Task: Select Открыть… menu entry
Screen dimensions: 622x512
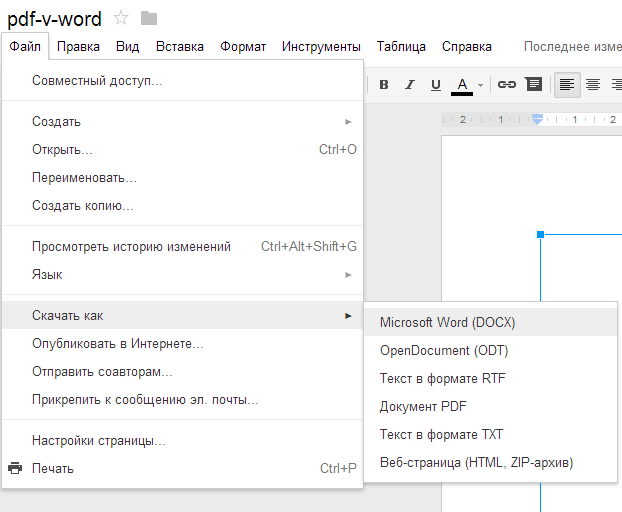Action: [182, 150]
